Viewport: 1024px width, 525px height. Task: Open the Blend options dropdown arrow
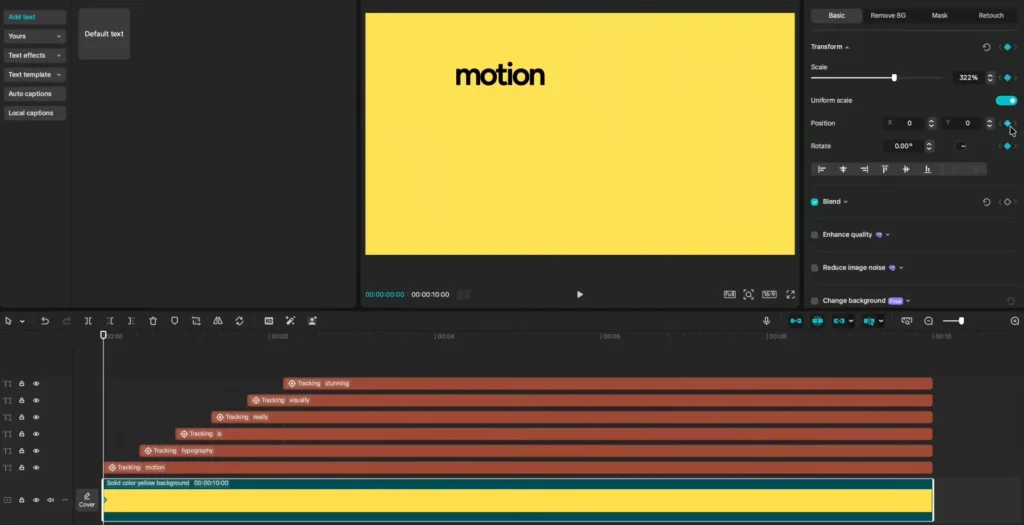[x=846, y=202]
